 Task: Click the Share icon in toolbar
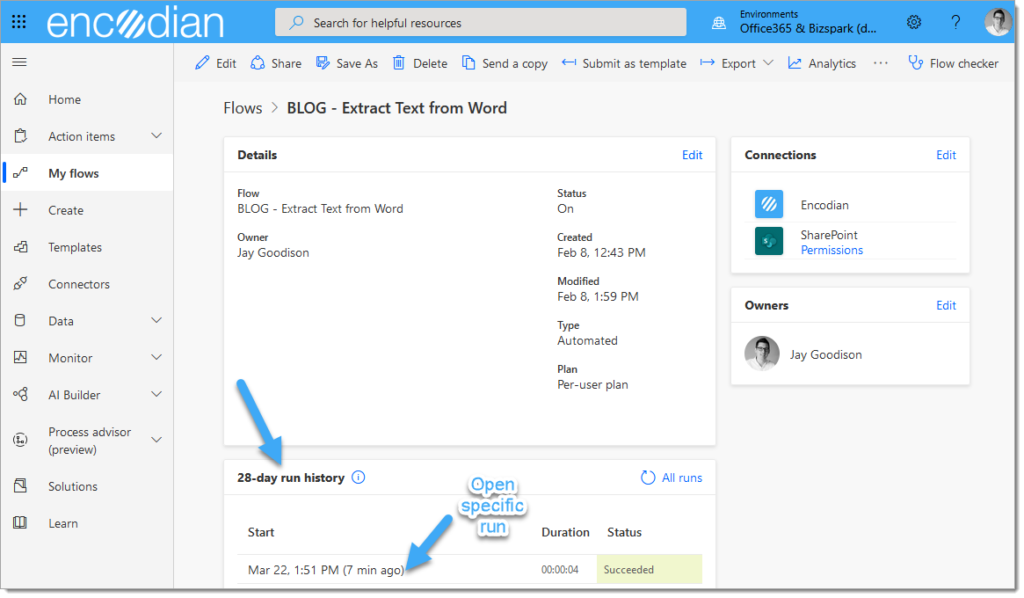coord(258,63)
